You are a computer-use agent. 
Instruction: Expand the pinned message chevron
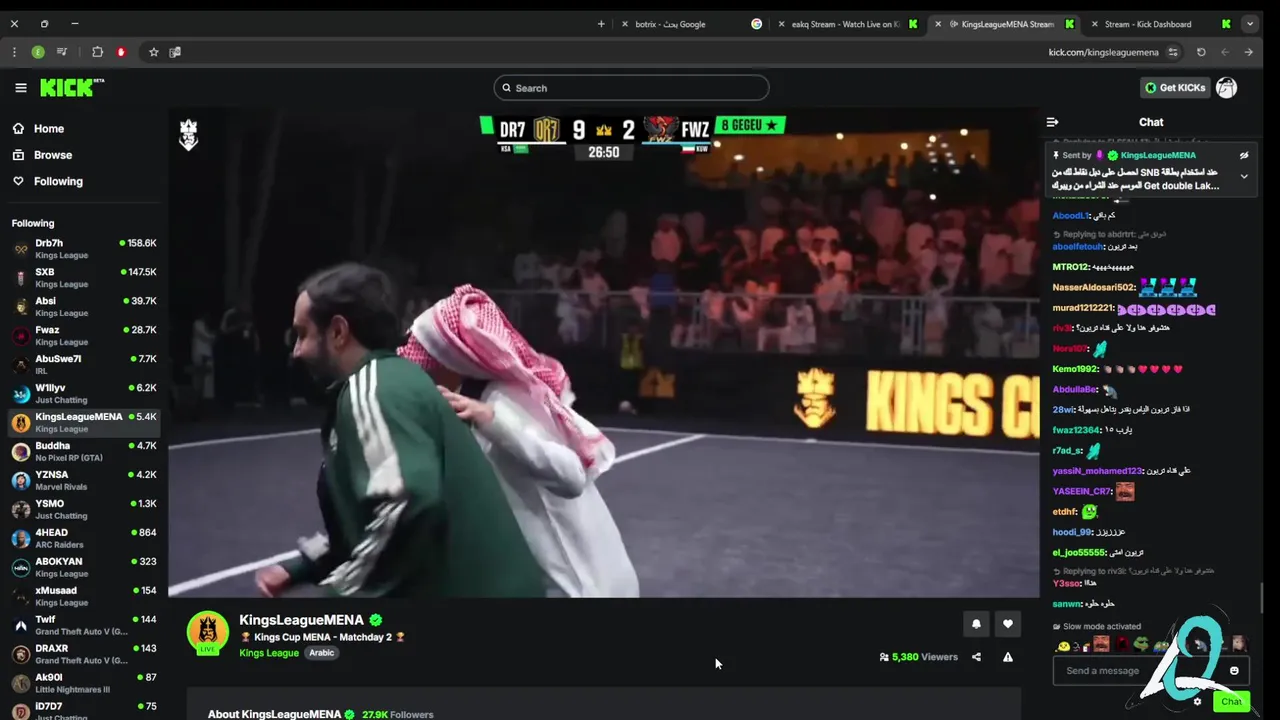[x=1244, y=176]
